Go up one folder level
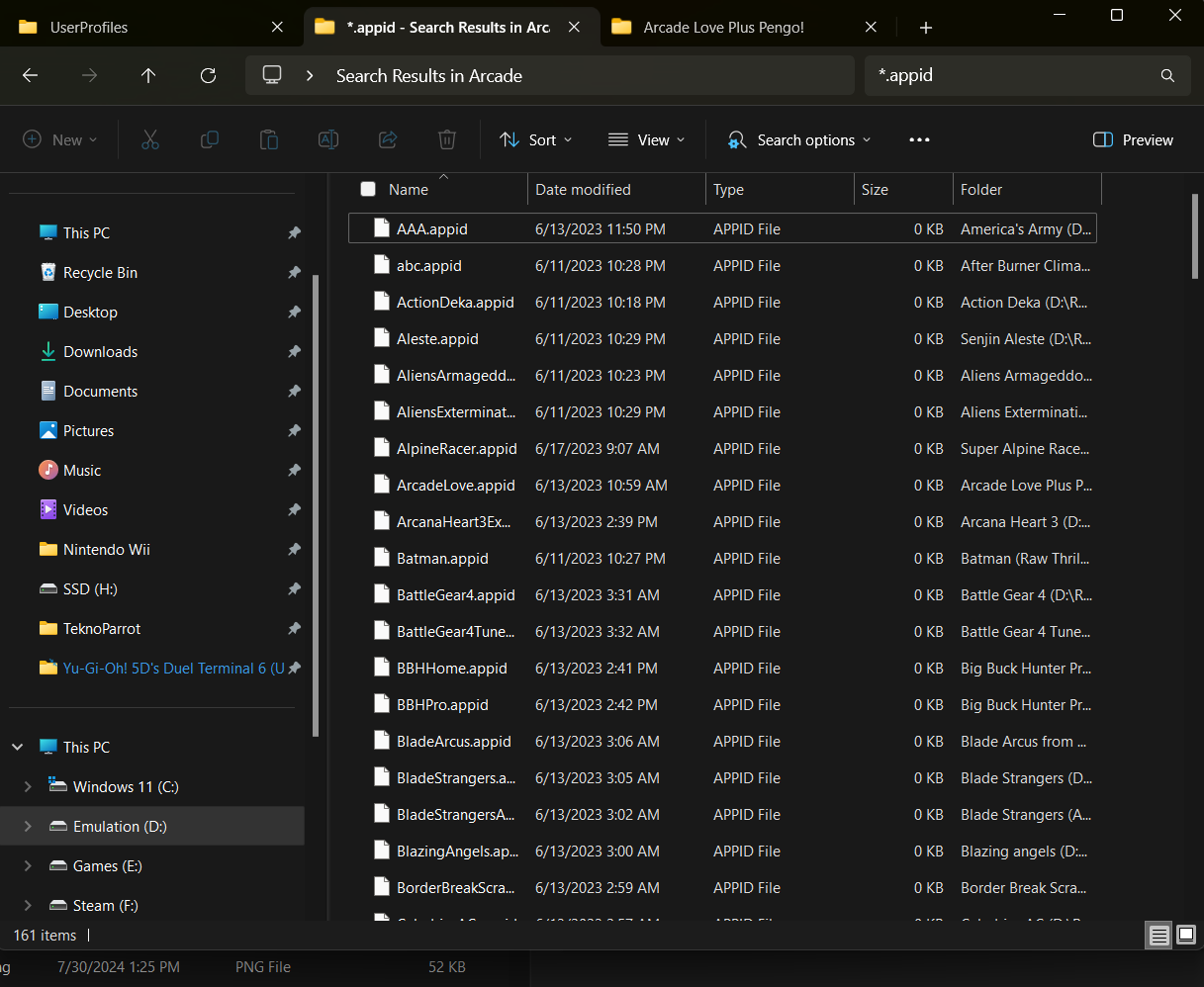 pos(148,75)
